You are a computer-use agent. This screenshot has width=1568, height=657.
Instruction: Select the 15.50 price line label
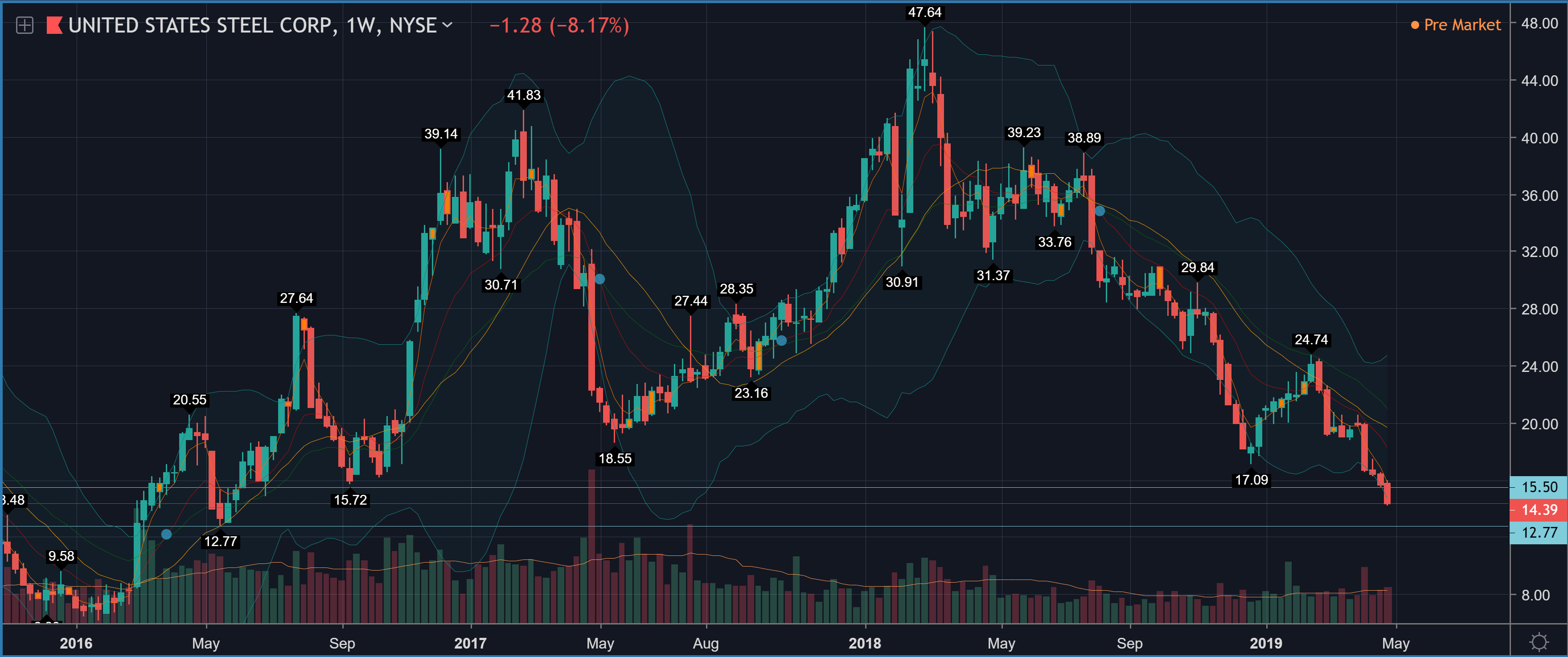[x=1539, y=487]
